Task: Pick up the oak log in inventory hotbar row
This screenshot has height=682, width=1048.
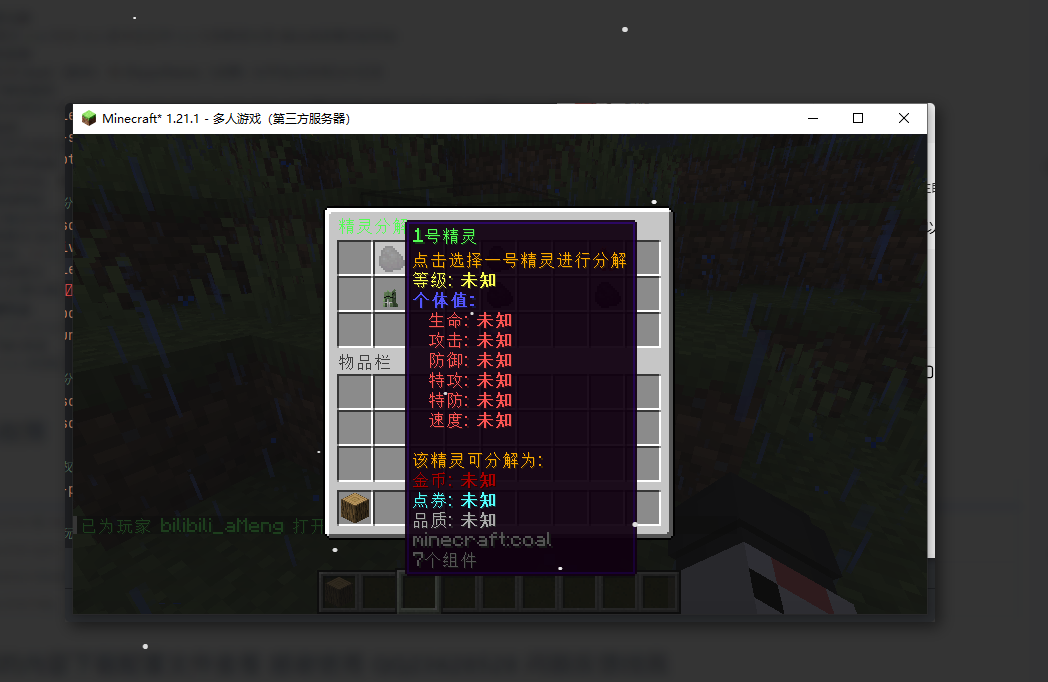Action: coord(355,508)
